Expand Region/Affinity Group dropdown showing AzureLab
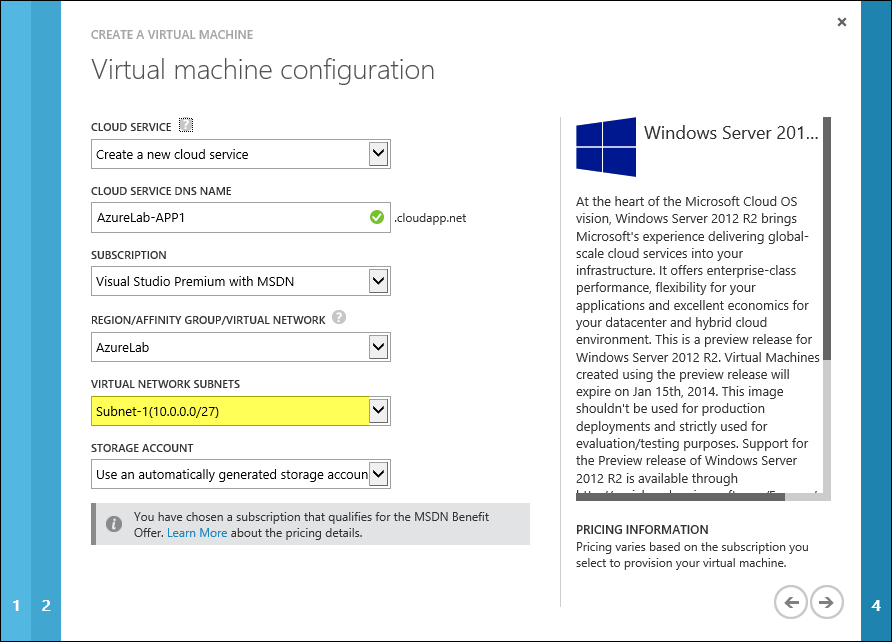892x642 pixels. pos(378,347)
